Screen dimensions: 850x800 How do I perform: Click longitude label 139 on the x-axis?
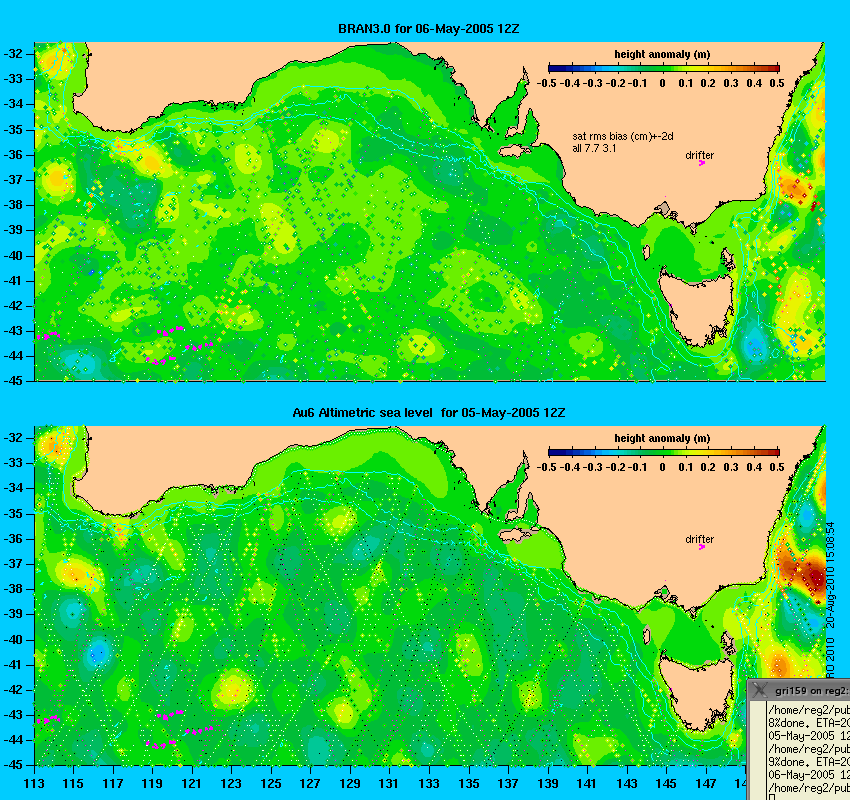(x=548, y=784)
